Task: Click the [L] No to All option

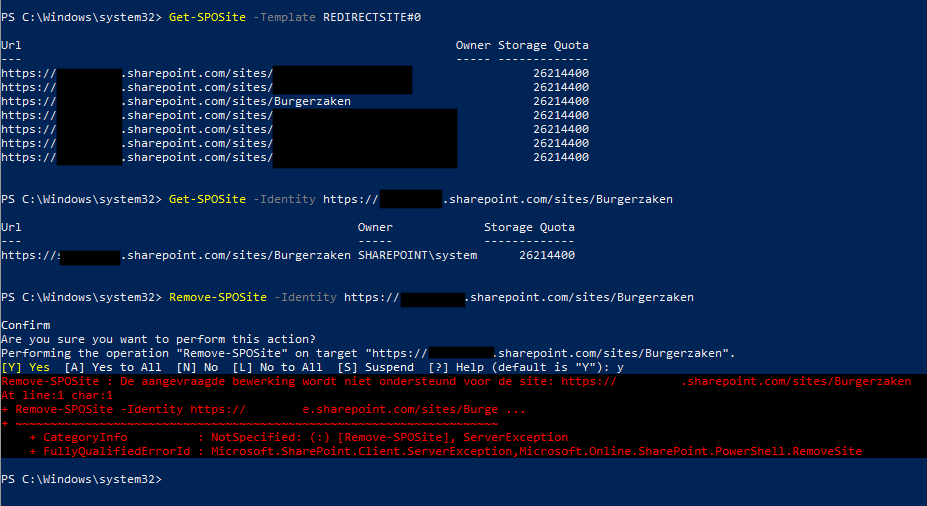Action: click(x=277, y=367)
